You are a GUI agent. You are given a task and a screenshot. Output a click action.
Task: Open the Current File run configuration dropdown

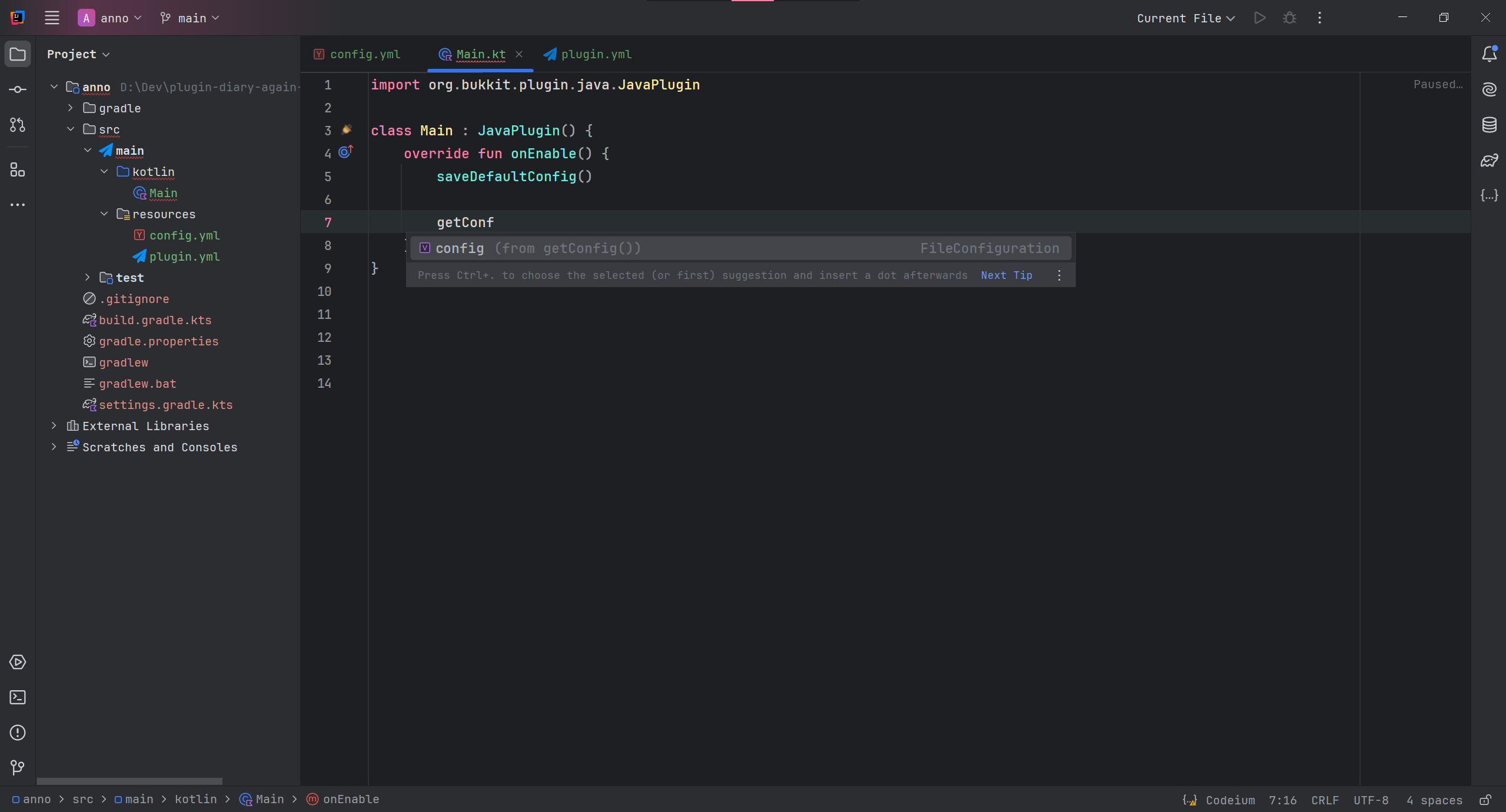(x=1183, y=18)
